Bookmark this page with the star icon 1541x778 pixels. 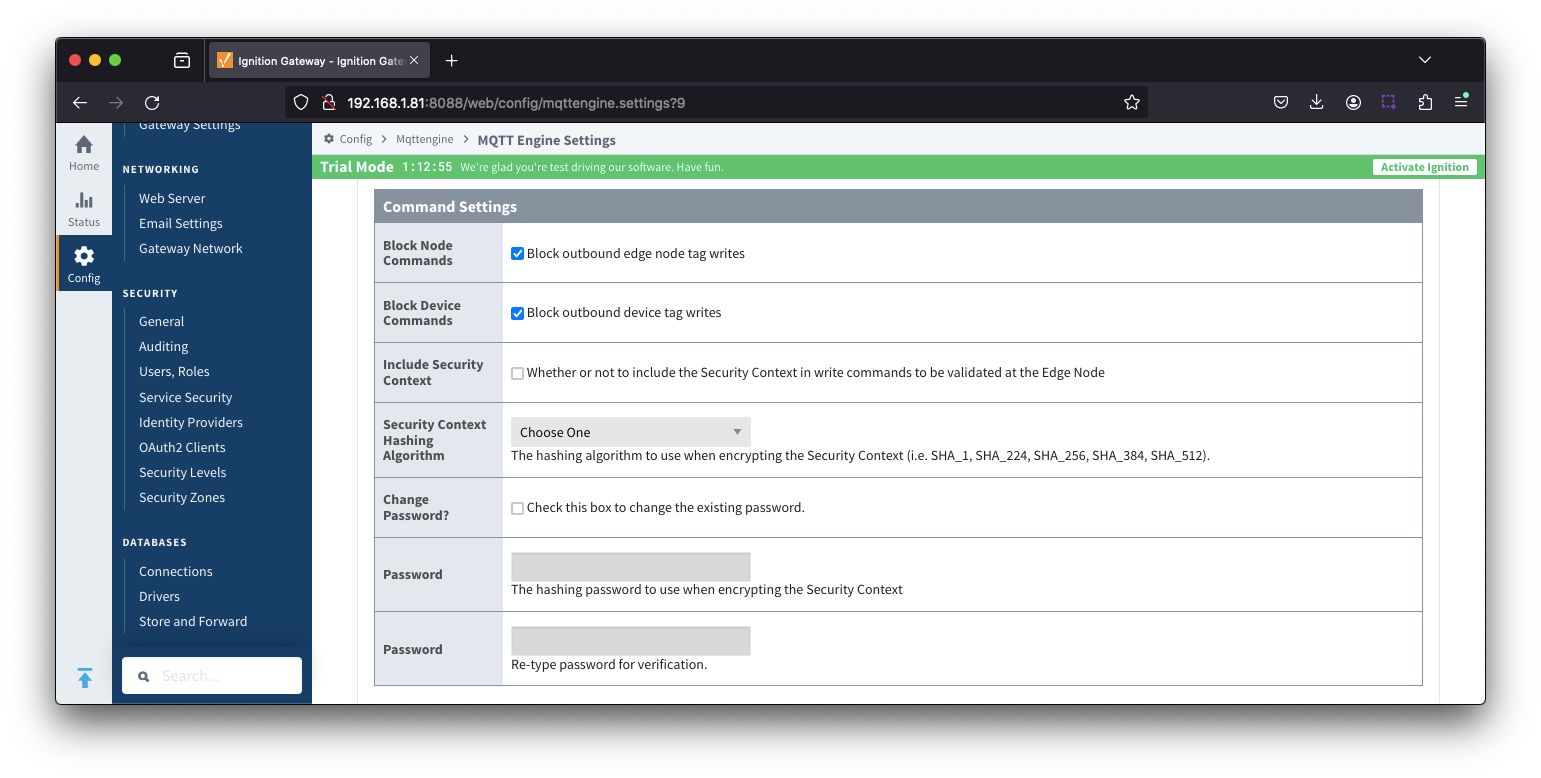(1132, 102)
